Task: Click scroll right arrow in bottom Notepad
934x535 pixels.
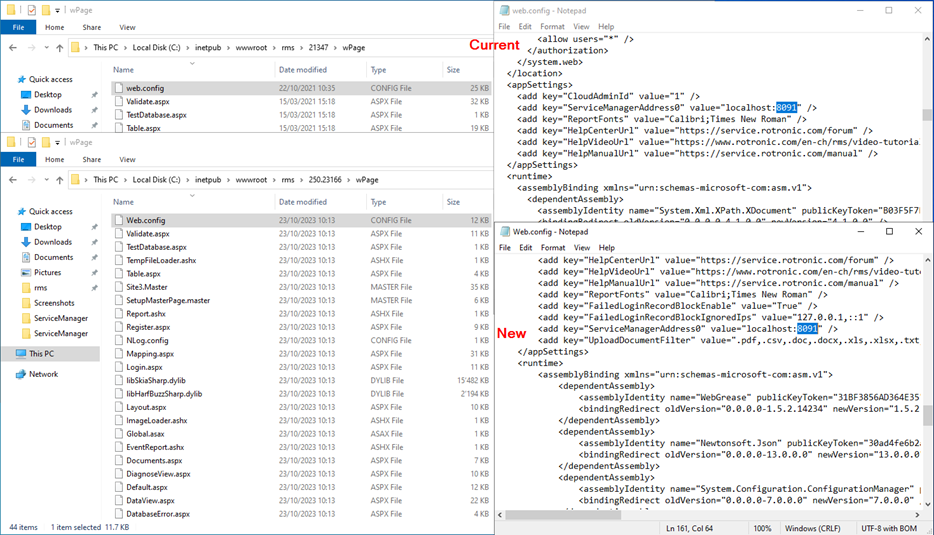Action: (917, 515)
